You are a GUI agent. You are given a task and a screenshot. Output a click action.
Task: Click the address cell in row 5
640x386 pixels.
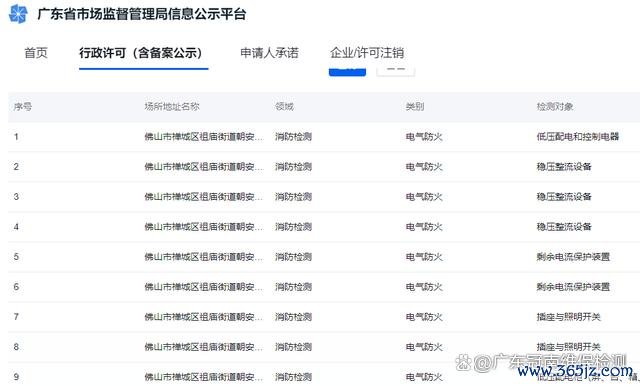204,257
